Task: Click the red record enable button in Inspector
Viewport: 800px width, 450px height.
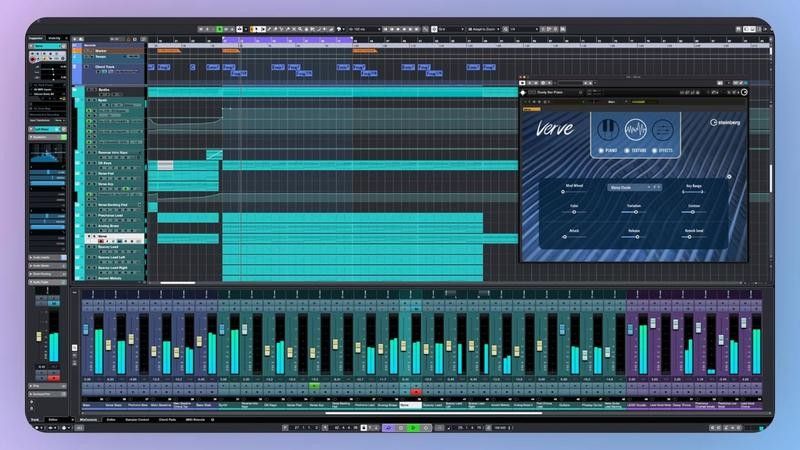Action: (x=34, y=60)
